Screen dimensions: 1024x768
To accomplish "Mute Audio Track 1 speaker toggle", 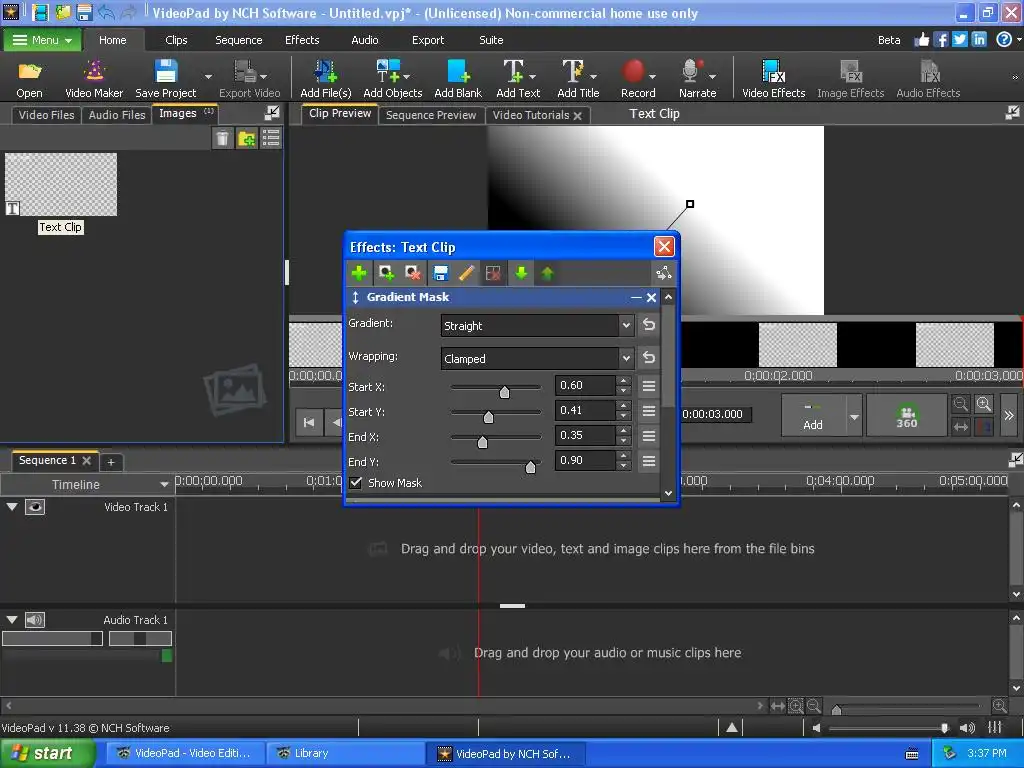I will [x=35, y=620].
